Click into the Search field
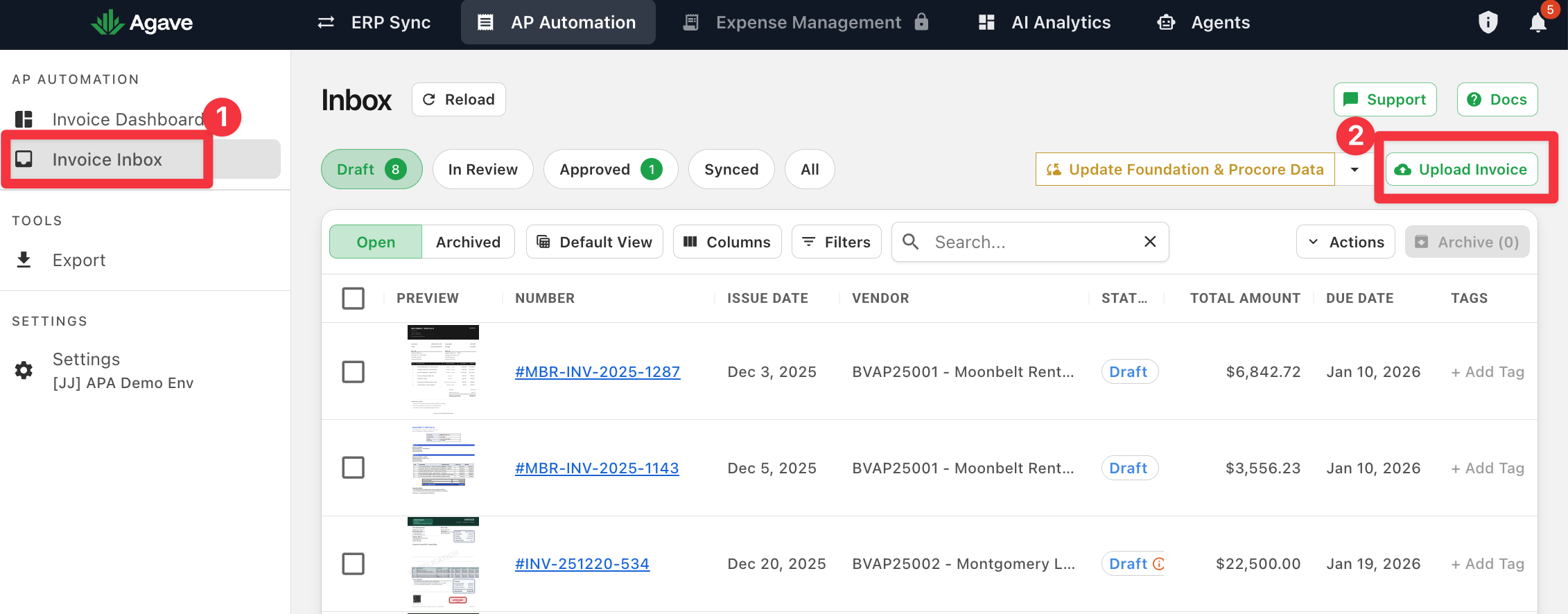 click(1030, 242)
